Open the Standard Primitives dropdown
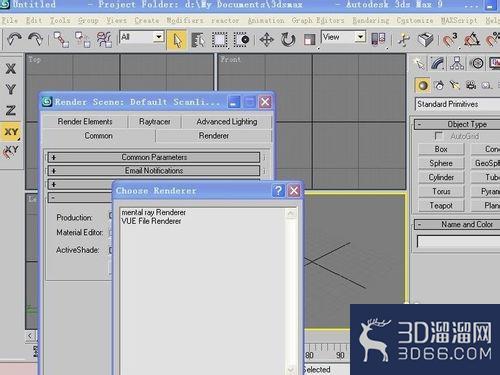 pyautogui.click(x=457, y=104)
